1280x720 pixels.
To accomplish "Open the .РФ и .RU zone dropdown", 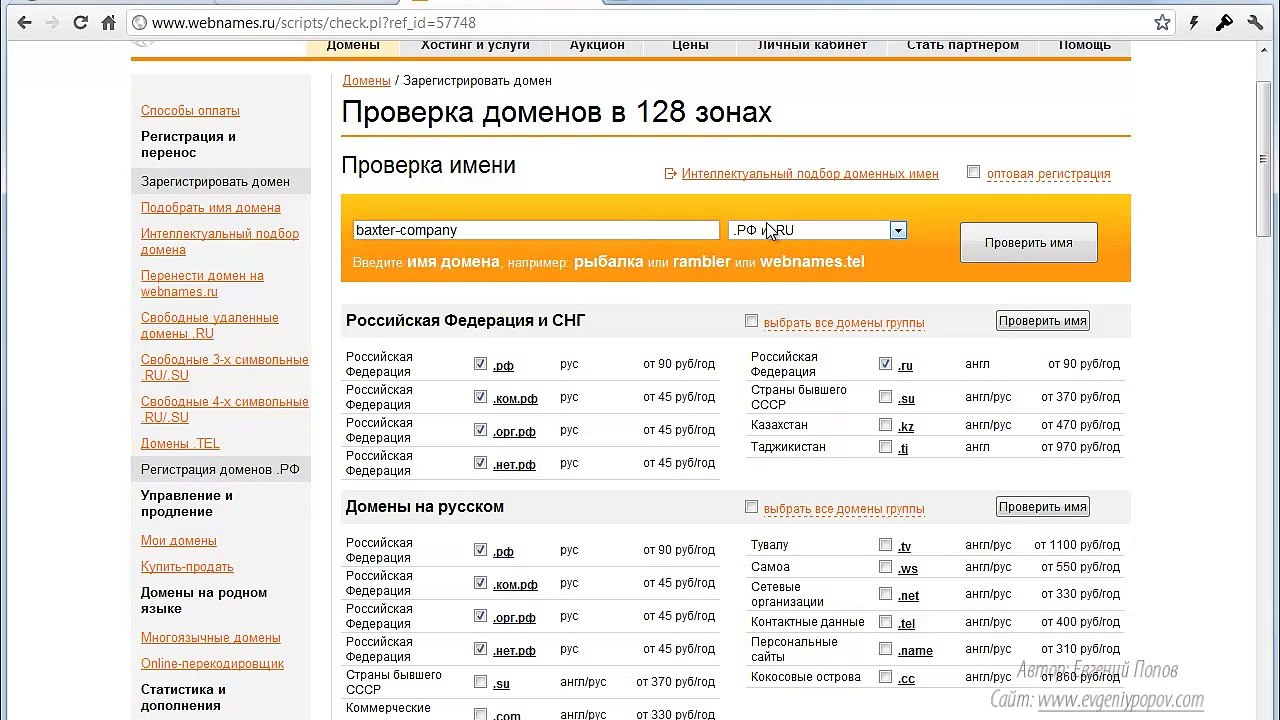I will [818, 230].
